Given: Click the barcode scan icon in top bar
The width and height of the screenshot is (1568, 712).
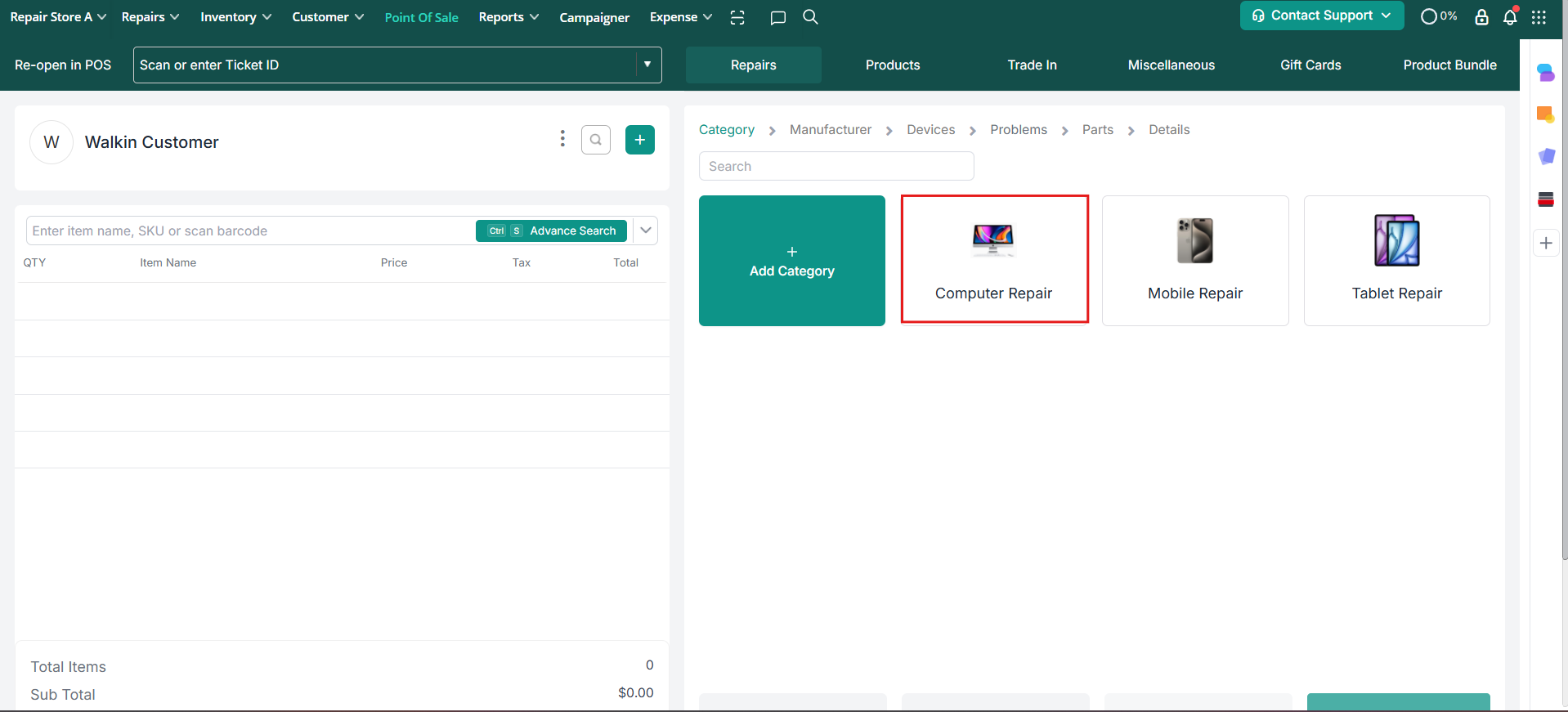Looking at the screenshot, I should tap(737, 17).
